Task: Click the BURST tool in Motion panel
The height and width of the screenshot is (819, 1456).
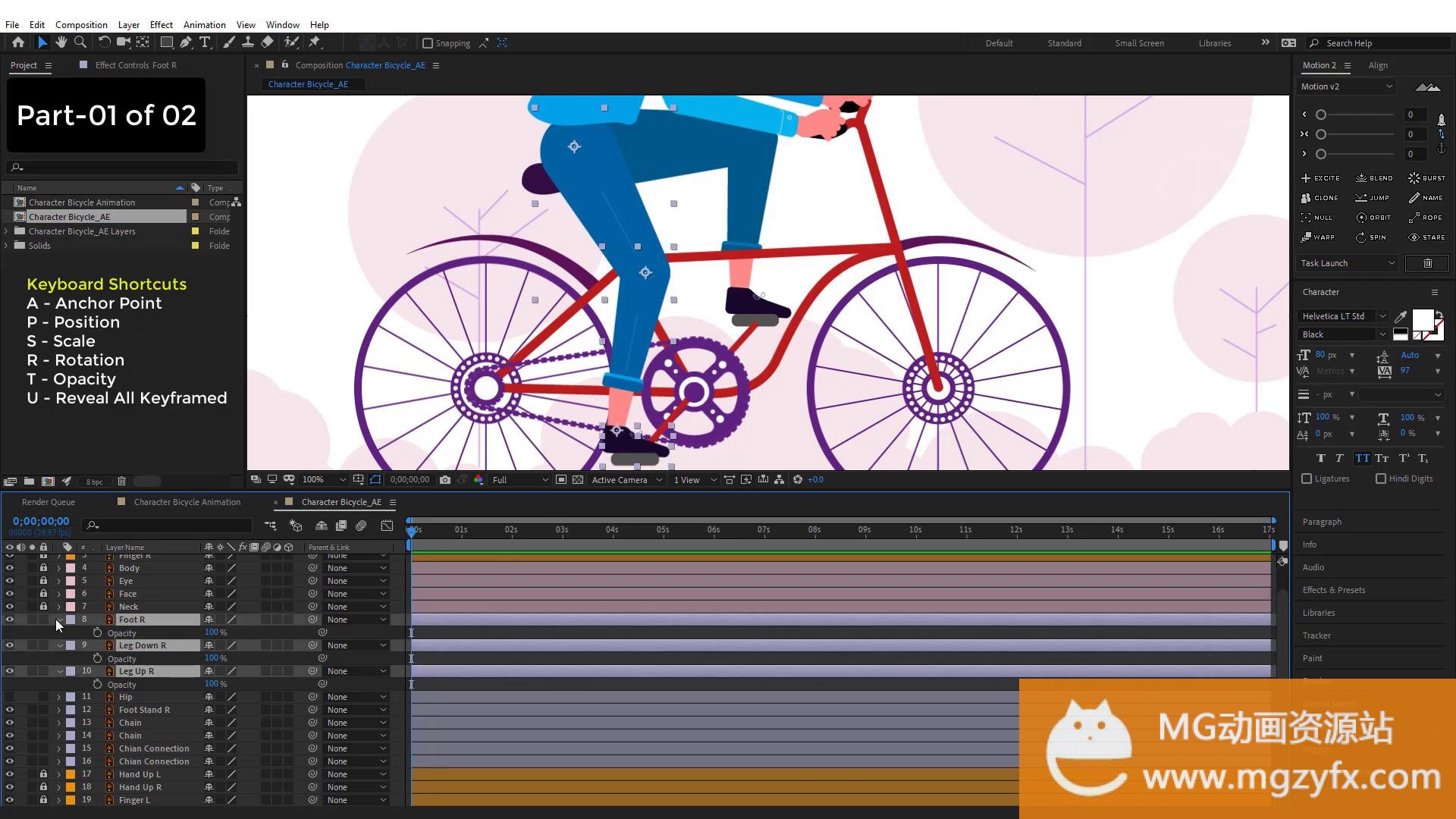Action: [x=1427, y=178]
